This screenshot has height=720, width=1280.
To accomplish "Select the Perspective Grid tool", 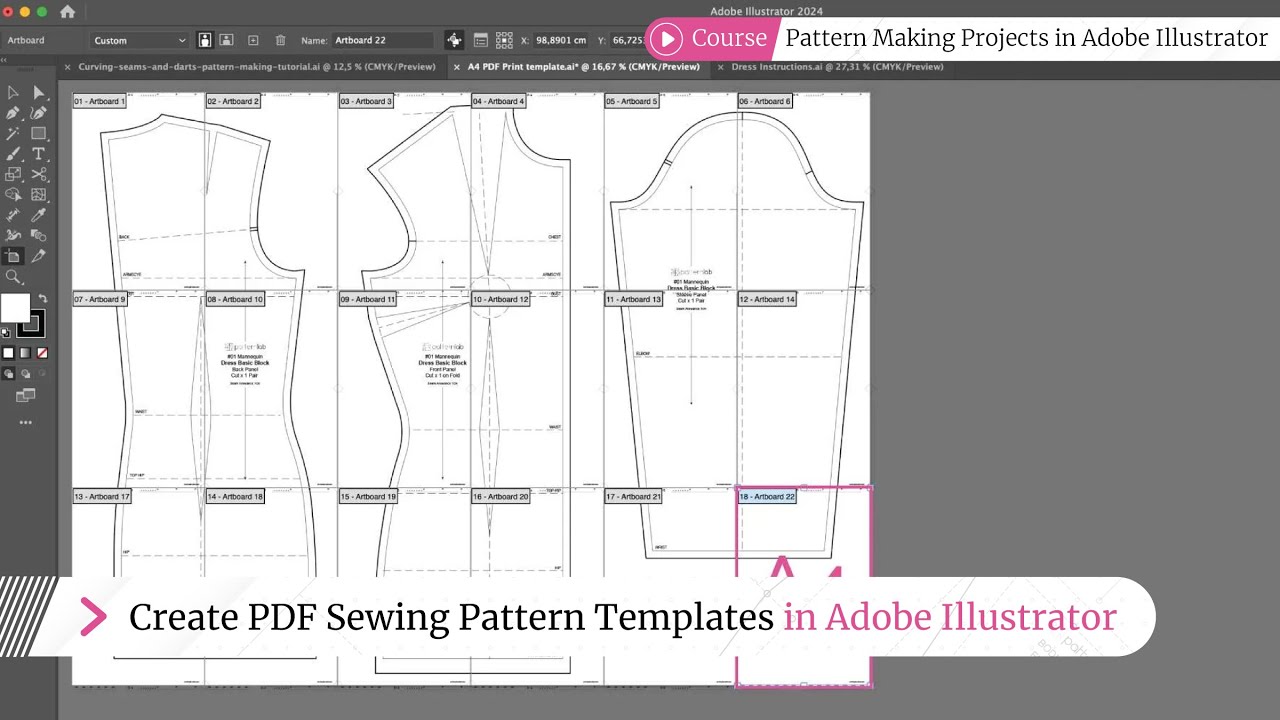I will click(x=39, y=194).
